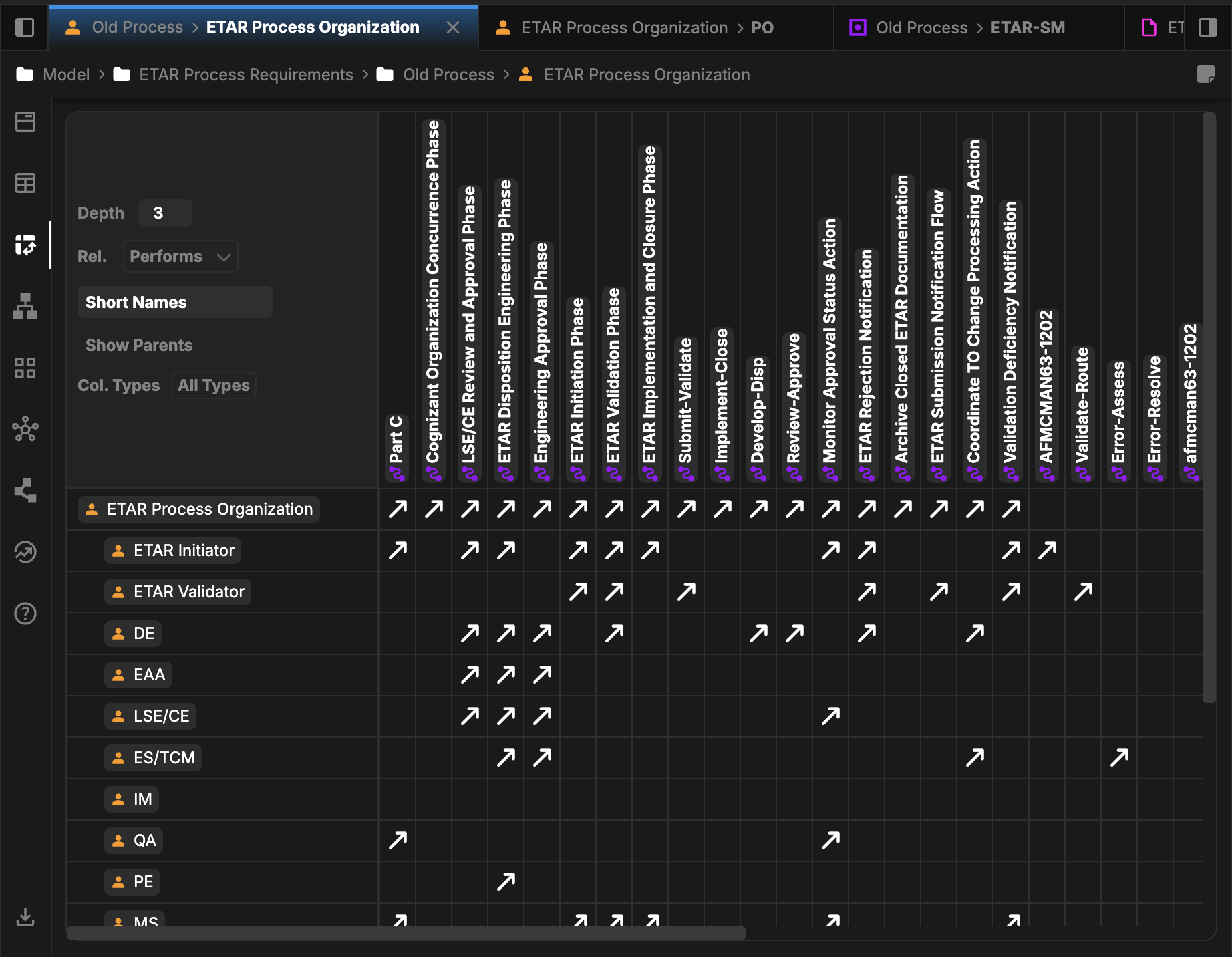Screen dimensions: 1232x957
Task: Select the LSE/CE row
Action: (x=150, y=716)
